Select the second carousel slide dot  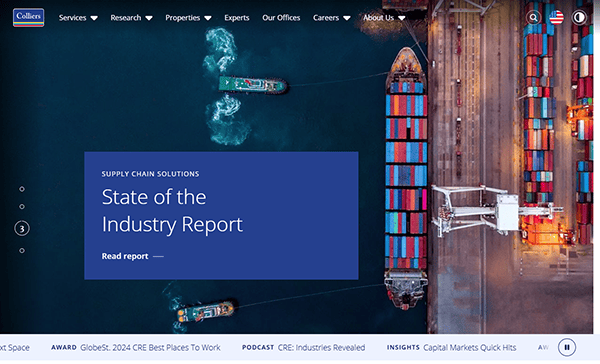(22, 206)
